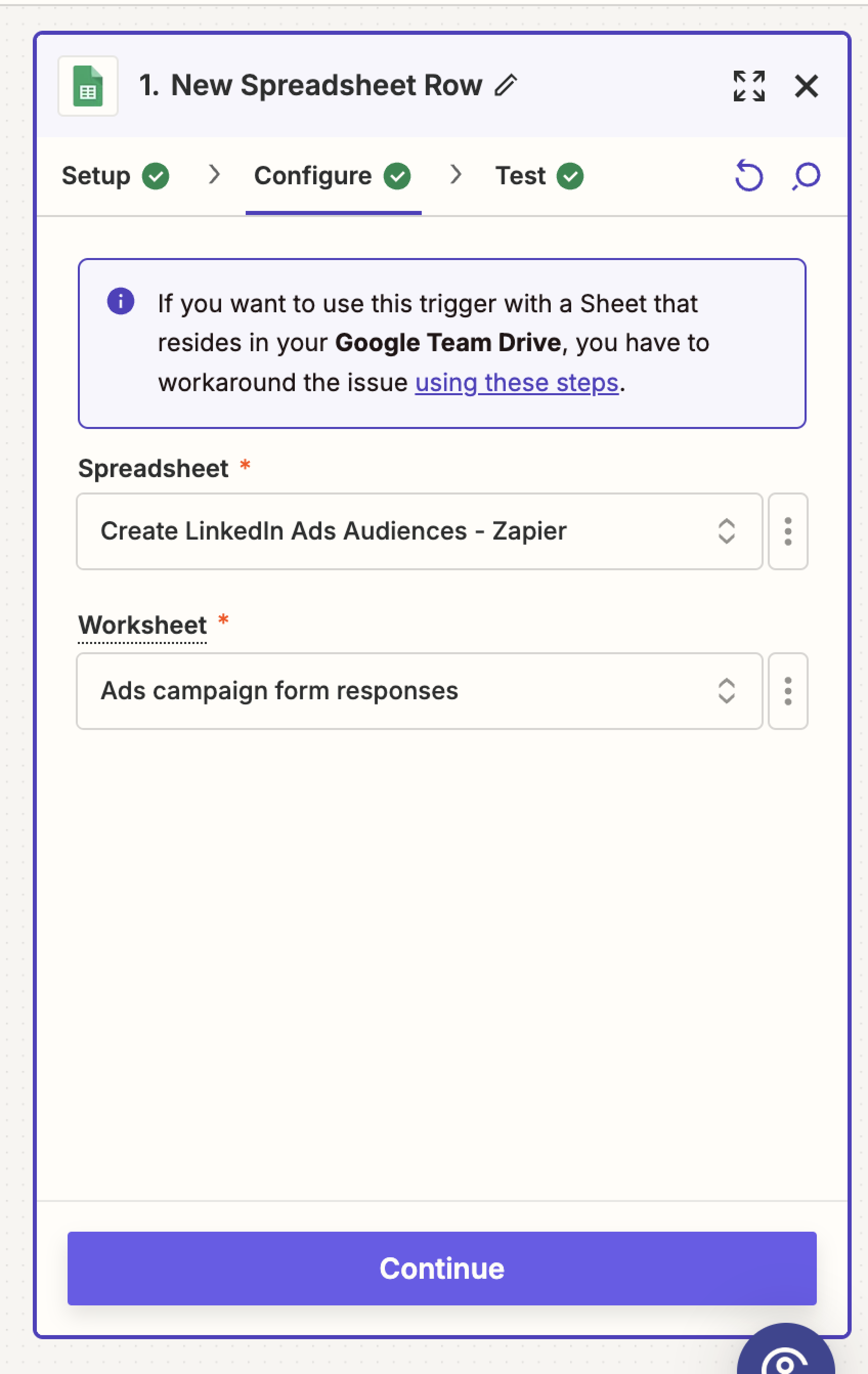This screenshot has width=868, height=1374.
Task: Open three-dot menu beside Worksheet field
Action: 788,691
